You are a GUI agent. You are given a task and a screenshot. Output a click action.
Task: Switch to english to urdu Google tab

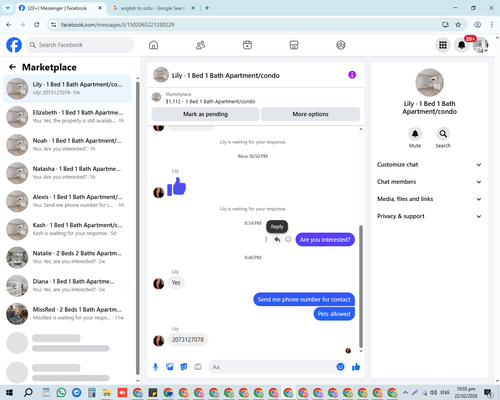[154, 8]
